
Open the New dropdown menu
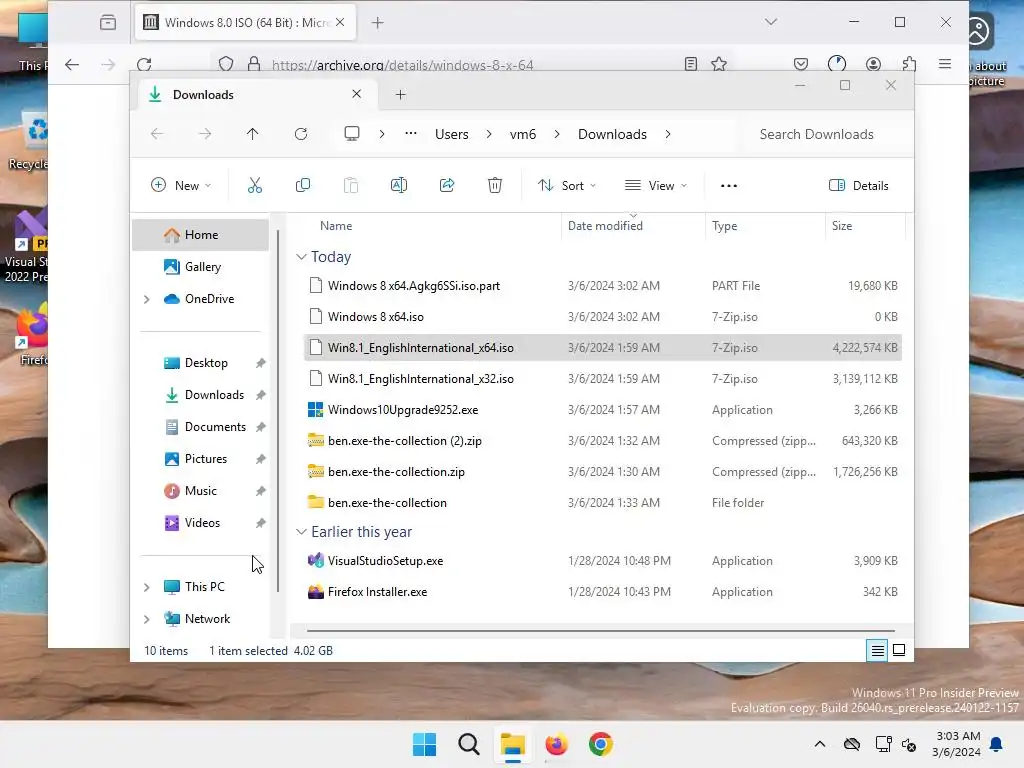[x=181, y=185]
